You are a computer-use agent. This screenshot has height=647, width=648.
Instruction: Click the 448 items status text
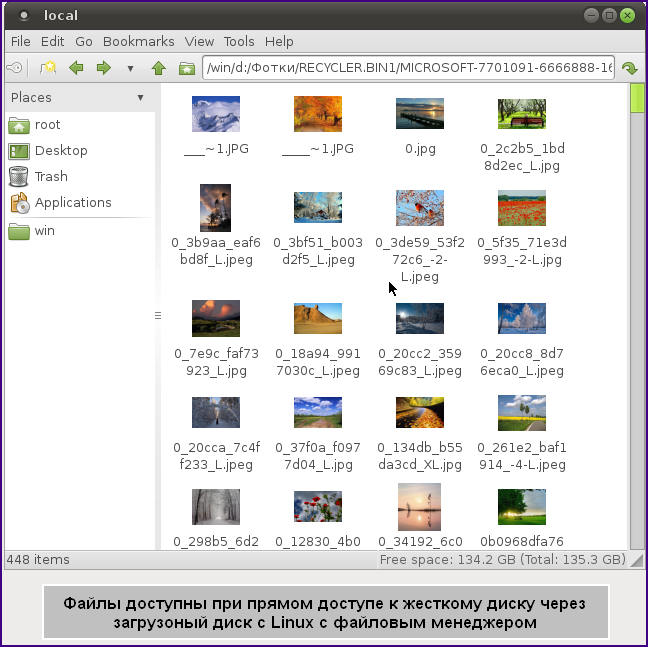pyautogui.click(x=38, y=560)
